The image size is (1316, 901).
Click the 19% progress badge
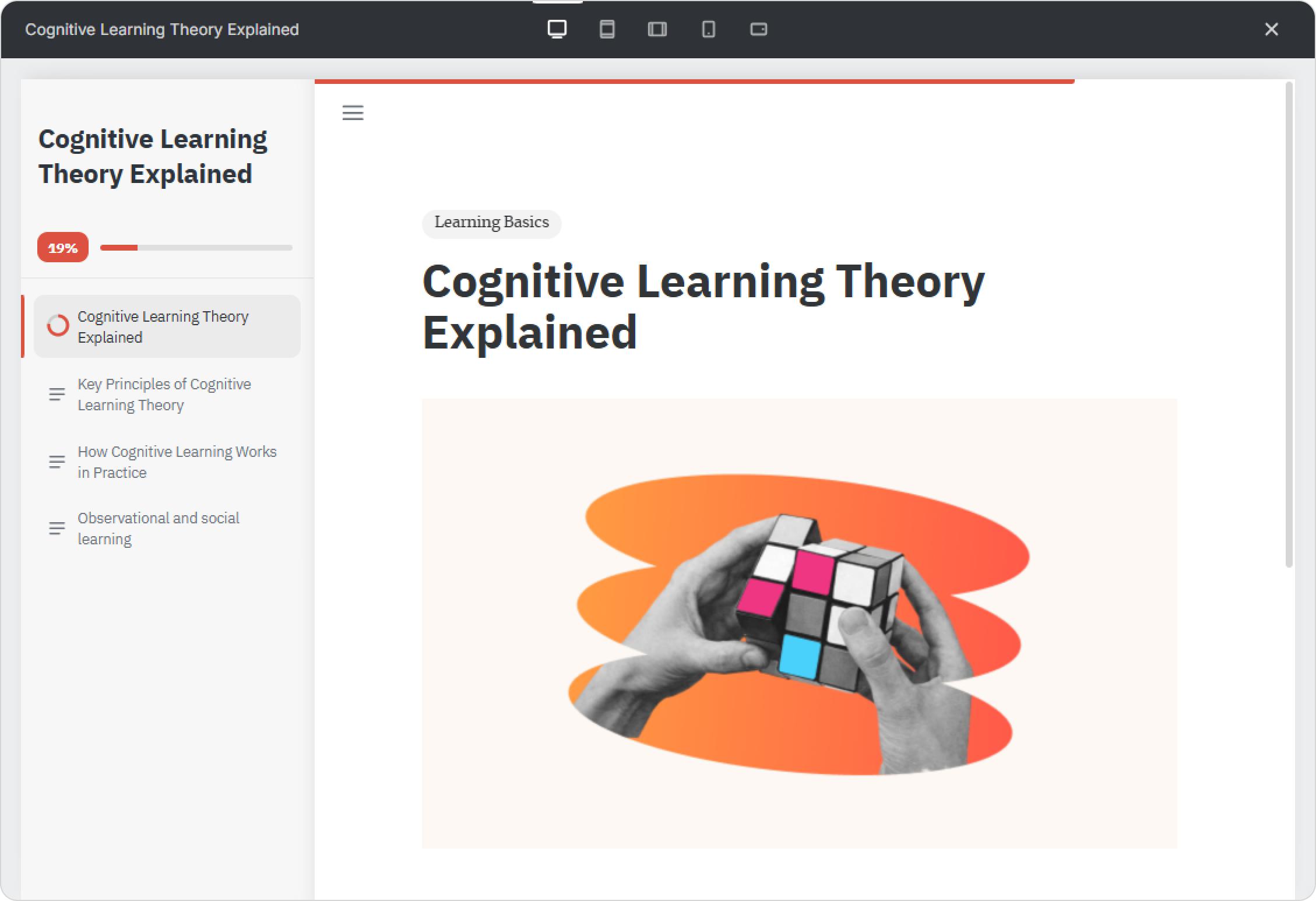[63, 248]
